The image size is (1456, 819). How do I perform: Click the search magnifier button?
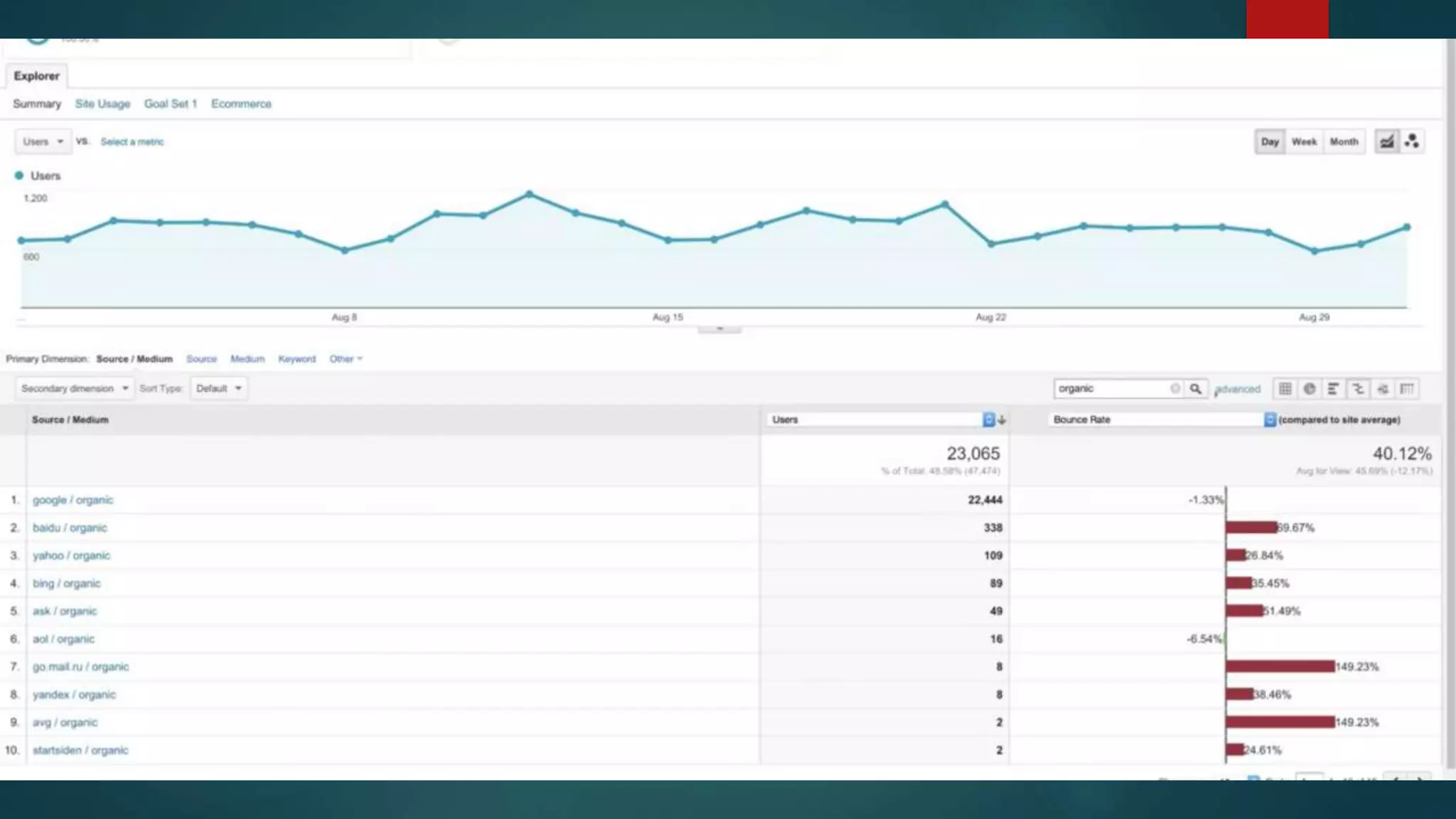coord(1196,389)
